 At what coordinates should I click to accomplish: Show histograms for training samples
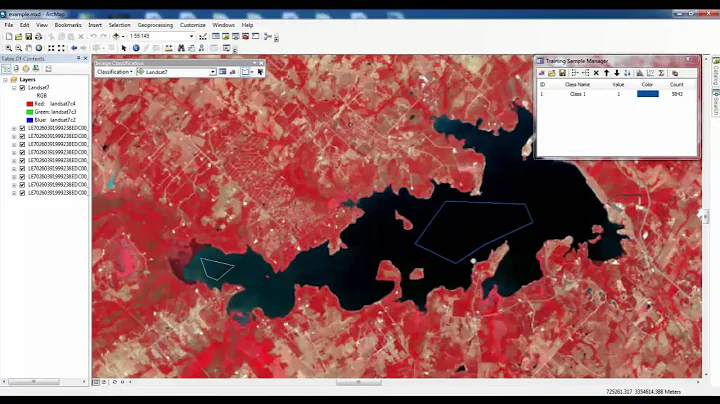point(640,73)
